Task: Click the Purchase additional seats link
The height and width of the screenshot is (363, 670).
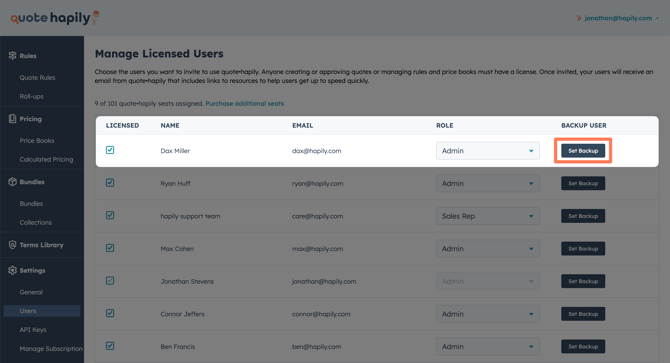Action: pyautogui.click(x=244, y=103)
